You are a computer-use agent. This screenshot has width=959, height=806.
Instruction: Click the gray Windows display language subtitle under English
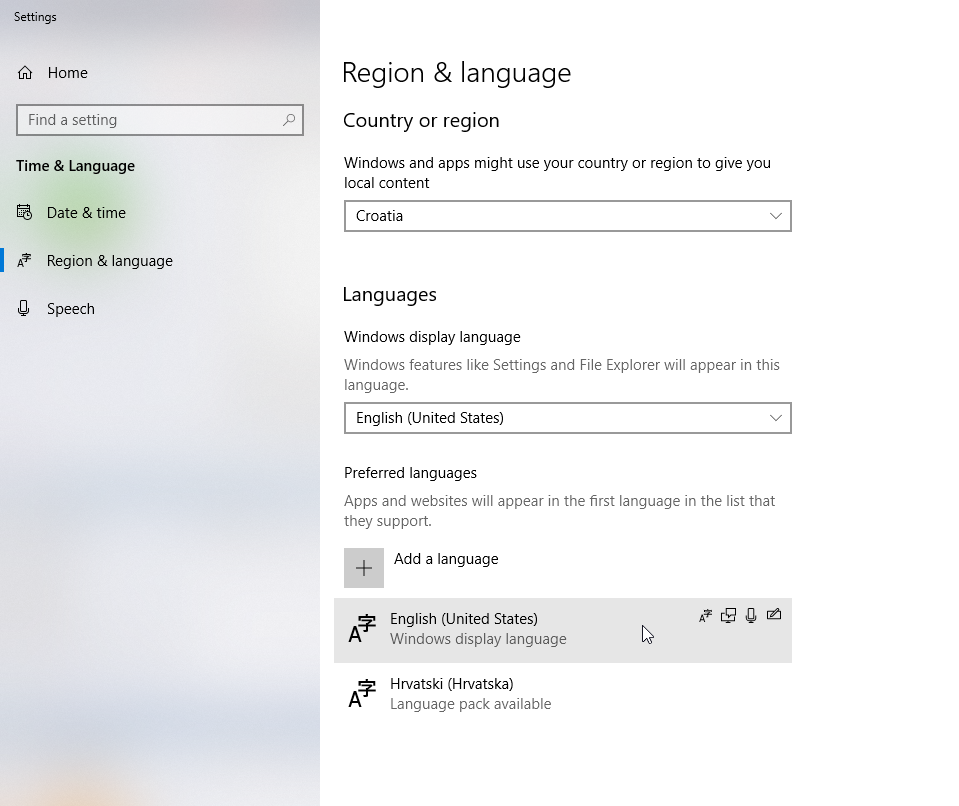point(478,639)
